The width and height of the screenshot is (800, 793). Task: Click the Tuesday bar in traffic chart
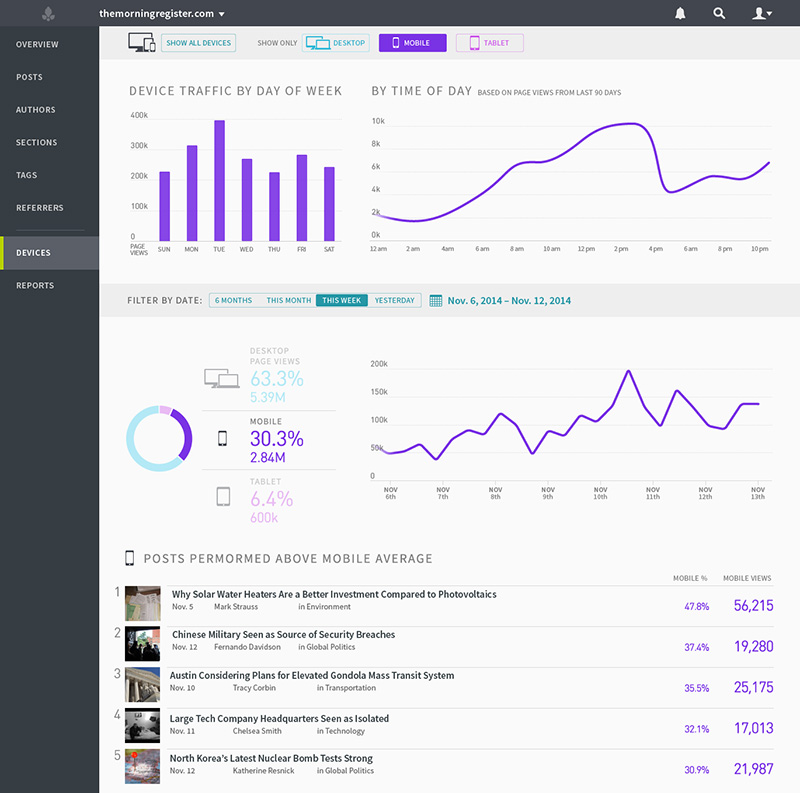(219, 181)
